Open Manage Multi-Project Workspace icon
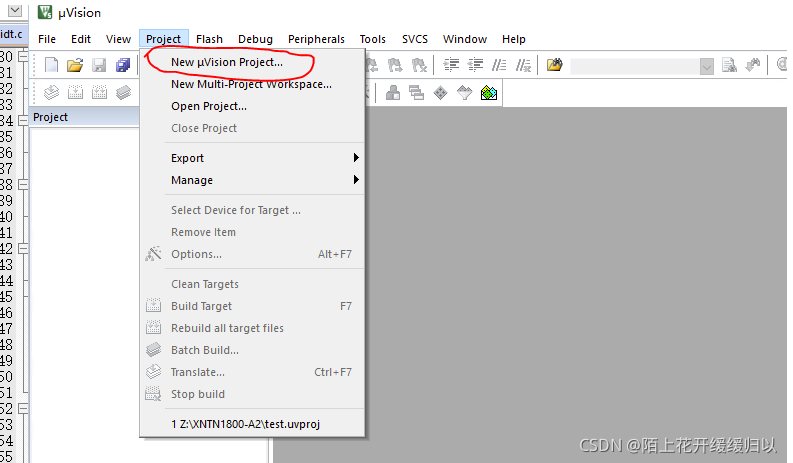Image resolution: width=793 pixels, height=463 pixels. pyautogui.click(x=416, y=93)
